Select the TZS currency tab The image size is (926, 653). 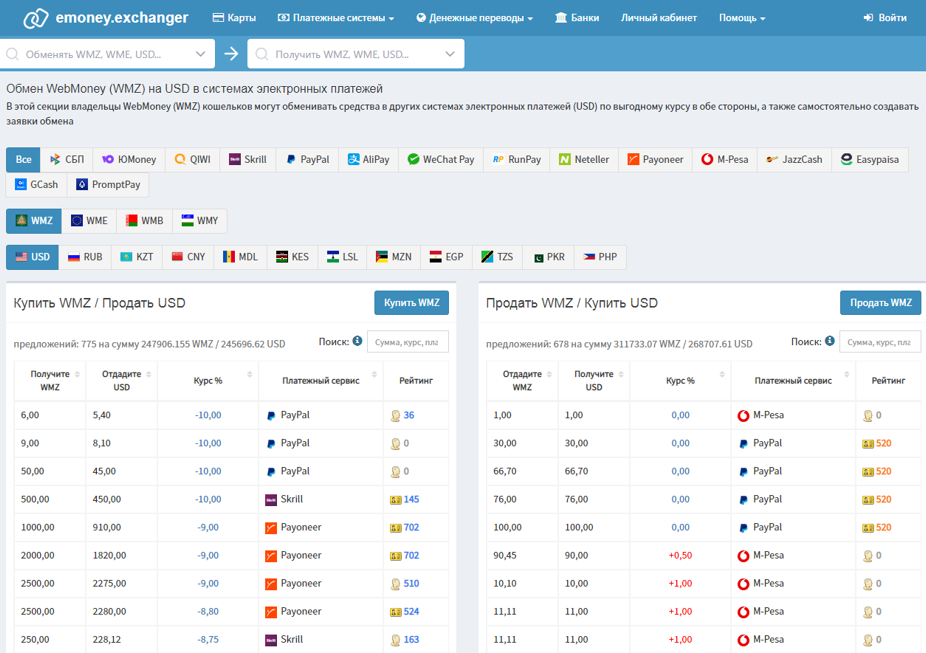[497, 257]
